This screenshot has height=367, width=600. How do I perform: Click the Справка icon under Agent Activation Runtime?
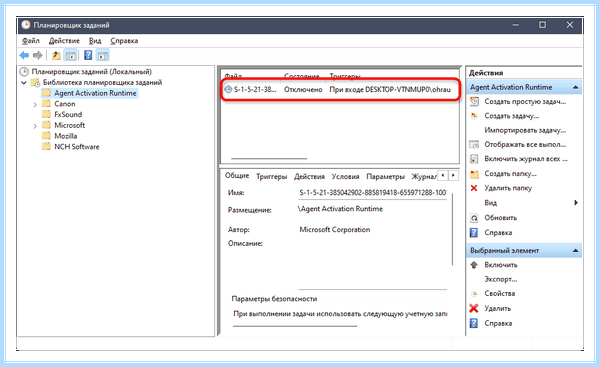474,233
